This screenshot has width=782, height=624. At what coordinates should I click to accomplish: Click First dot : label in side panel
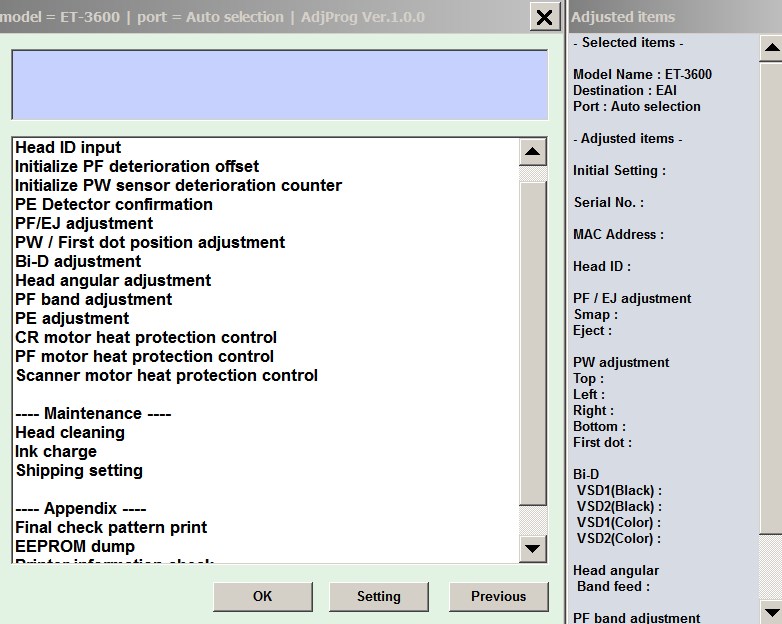[602, 442]
